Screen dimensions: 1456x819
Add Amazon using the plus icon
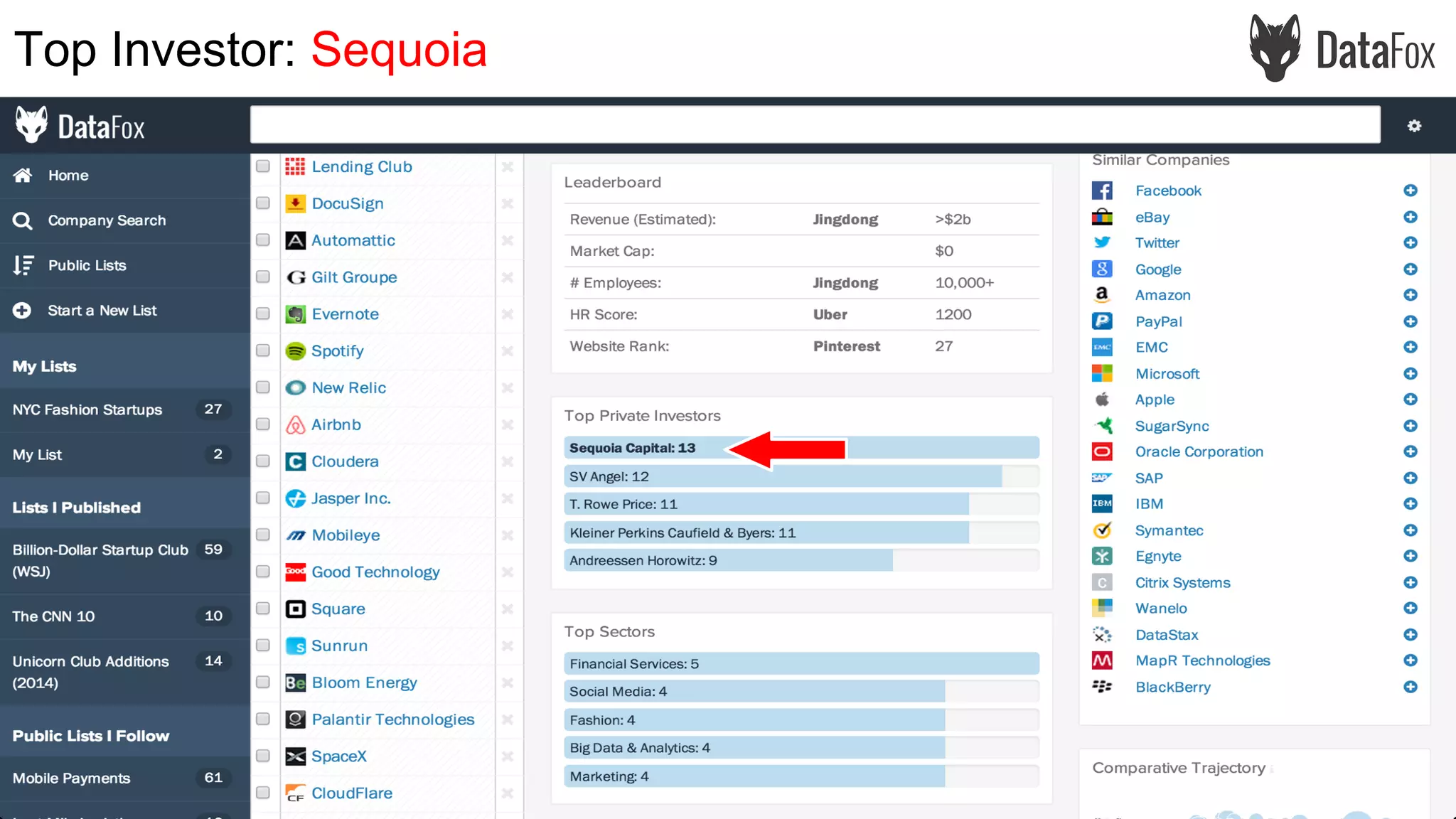(x=1410, y=294)
